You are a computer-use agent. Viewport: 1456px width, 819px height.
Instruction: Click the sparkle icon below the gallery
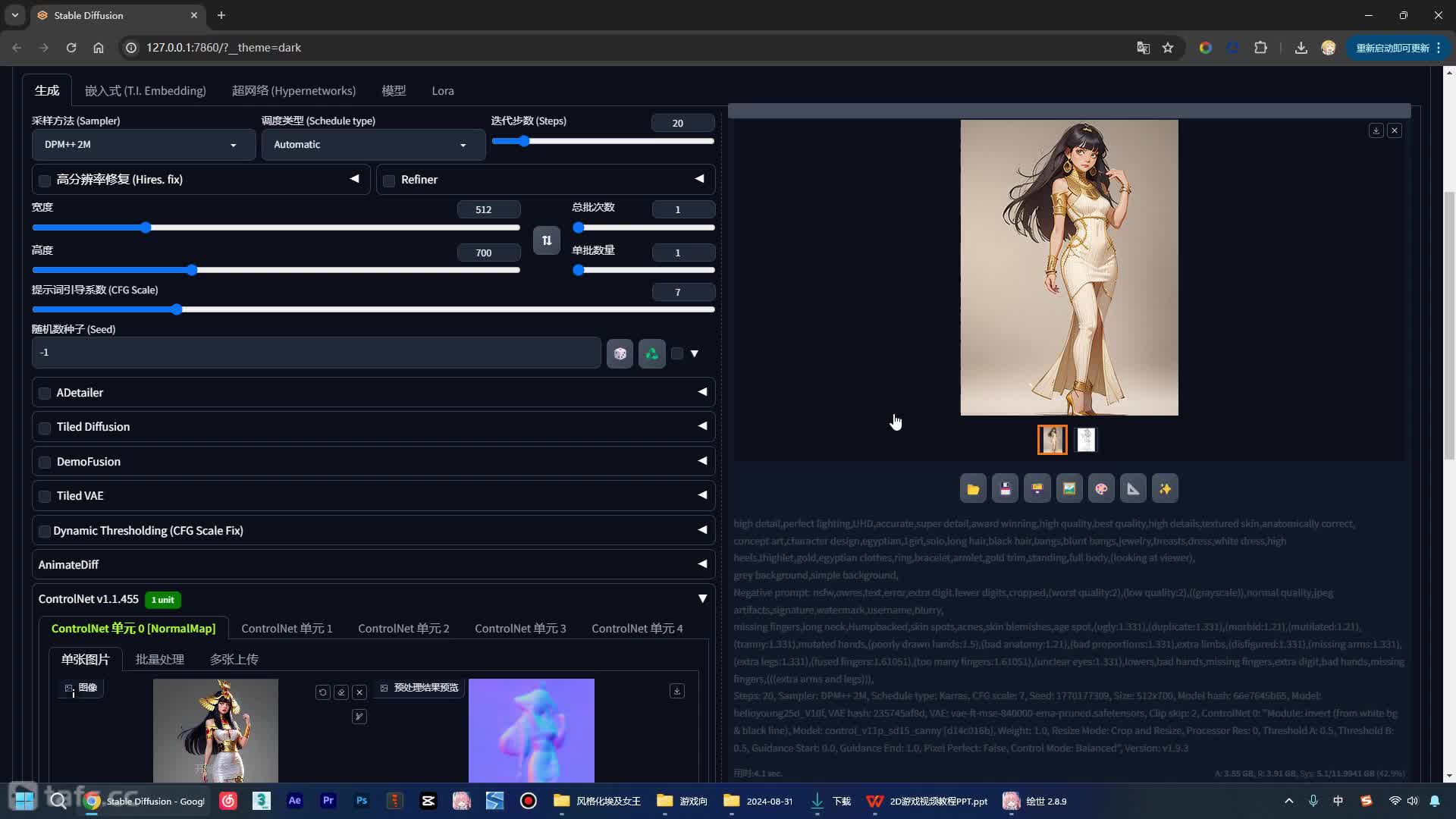pyautogui.click(x=1166, y=489)
